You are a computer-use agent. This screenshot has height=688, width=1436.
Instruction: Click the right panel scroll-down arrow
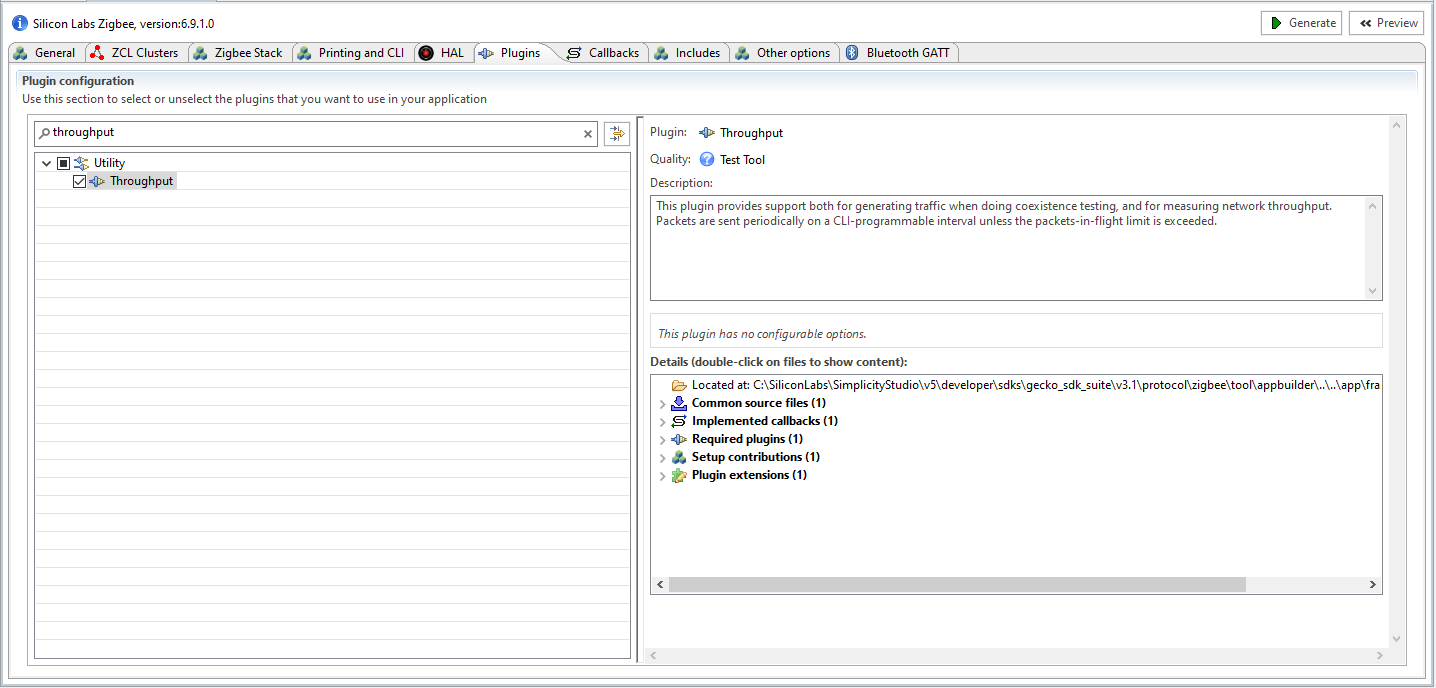coord(1397,640)
